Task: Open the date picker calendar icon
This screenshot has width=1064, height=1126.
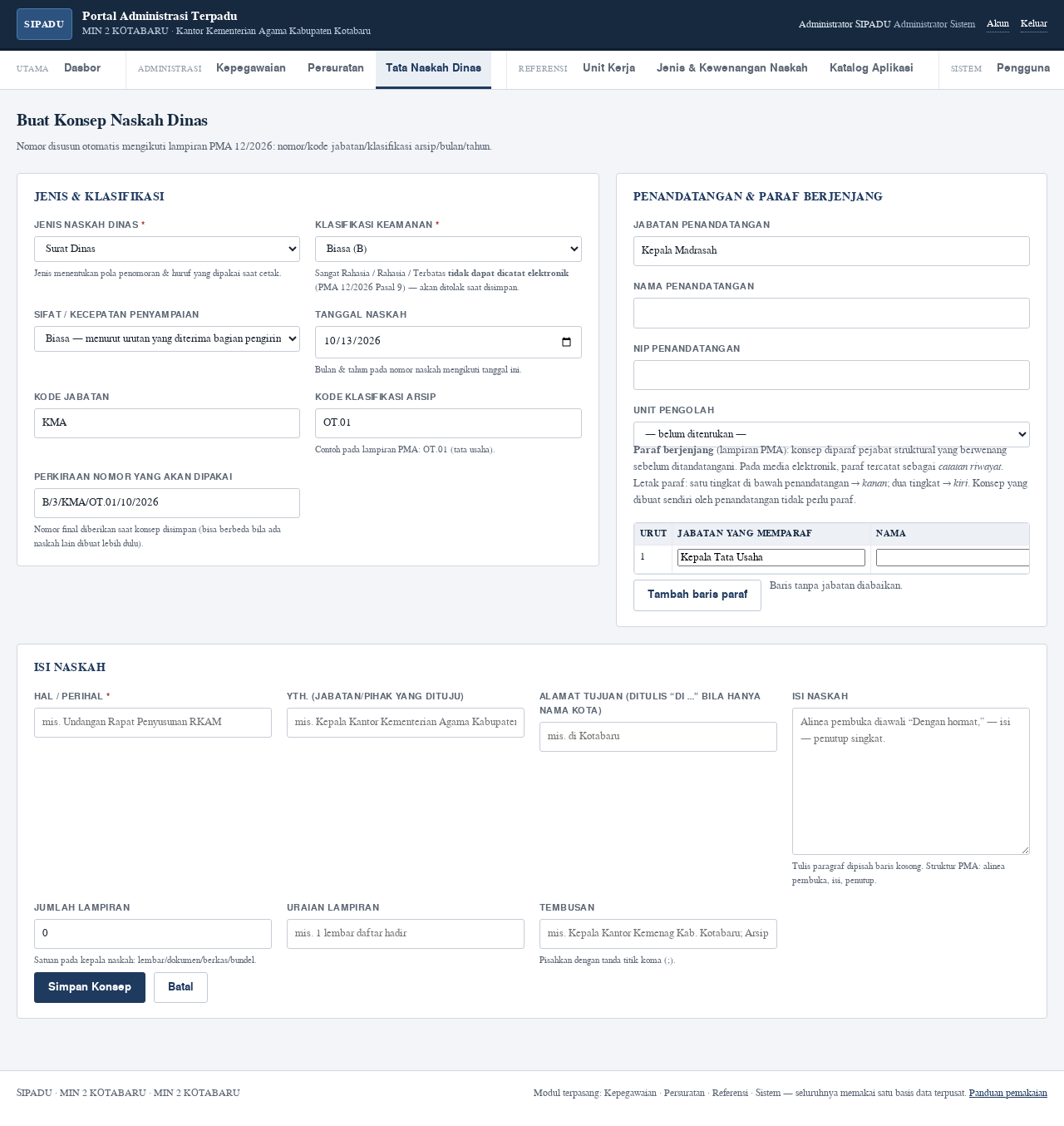Action: click(x=566, y=342)
